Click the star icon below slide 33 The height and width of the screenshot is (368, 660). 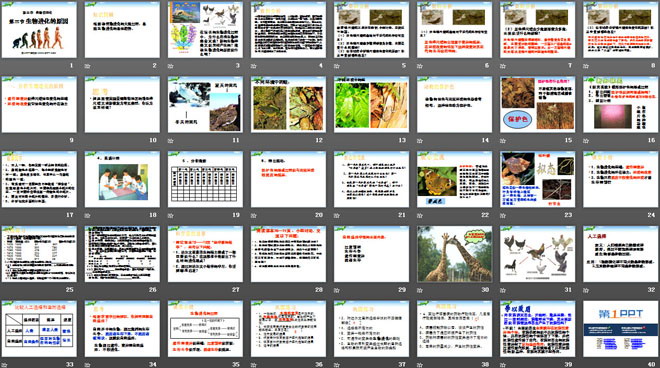(4, 365)
